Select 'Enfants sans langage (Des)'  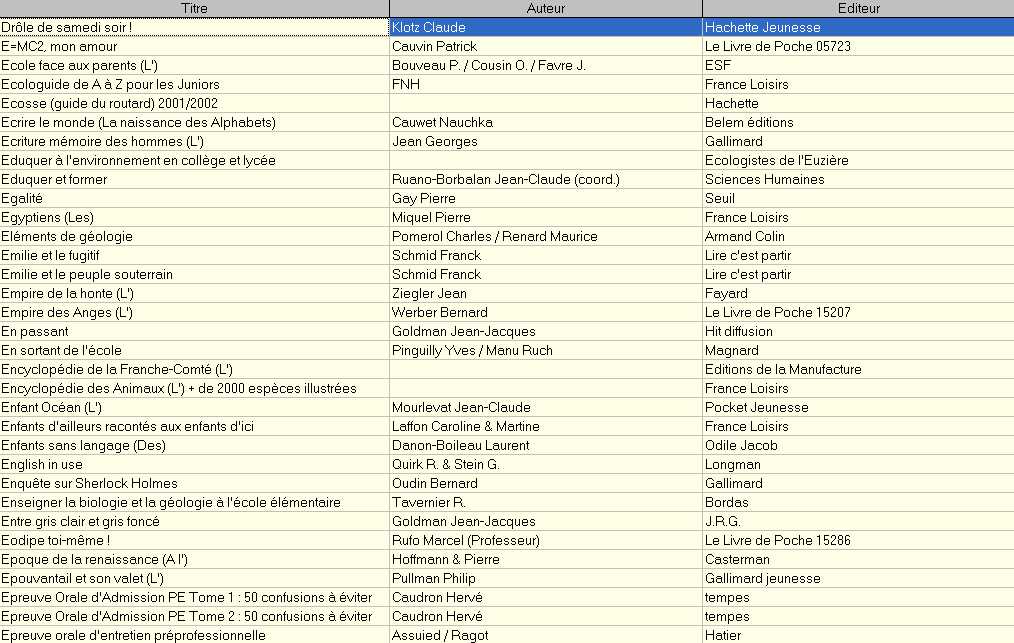click(x=83, y=445)
